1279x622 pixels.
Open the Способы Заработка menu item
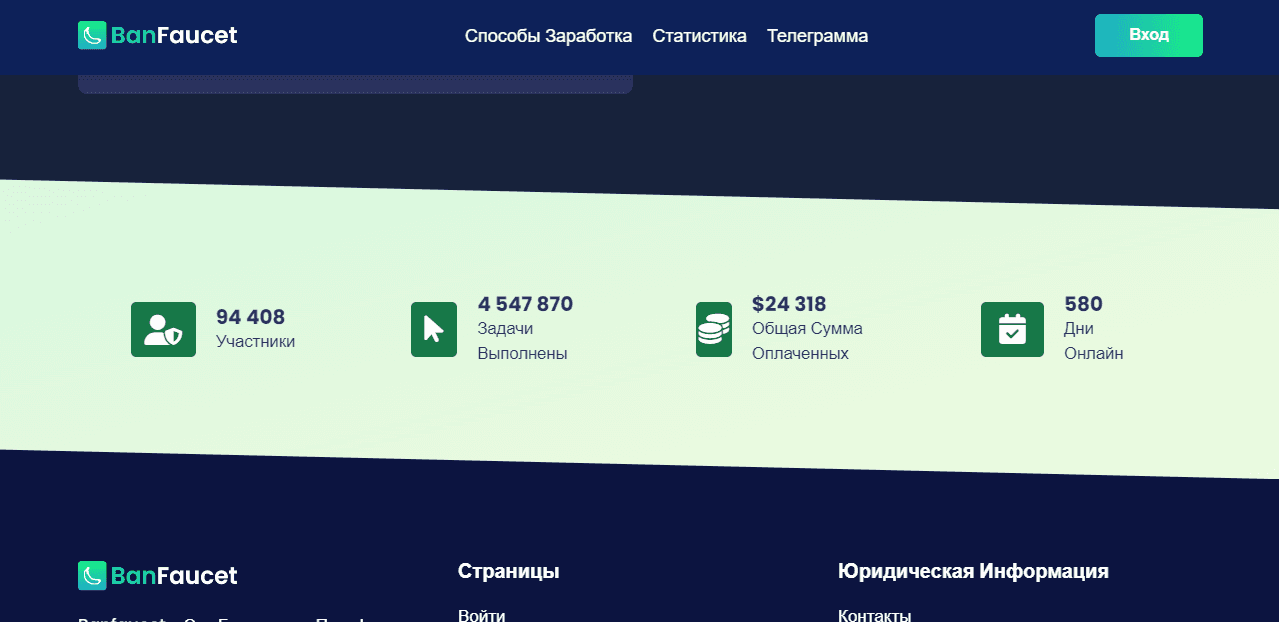tap(548, 36)
